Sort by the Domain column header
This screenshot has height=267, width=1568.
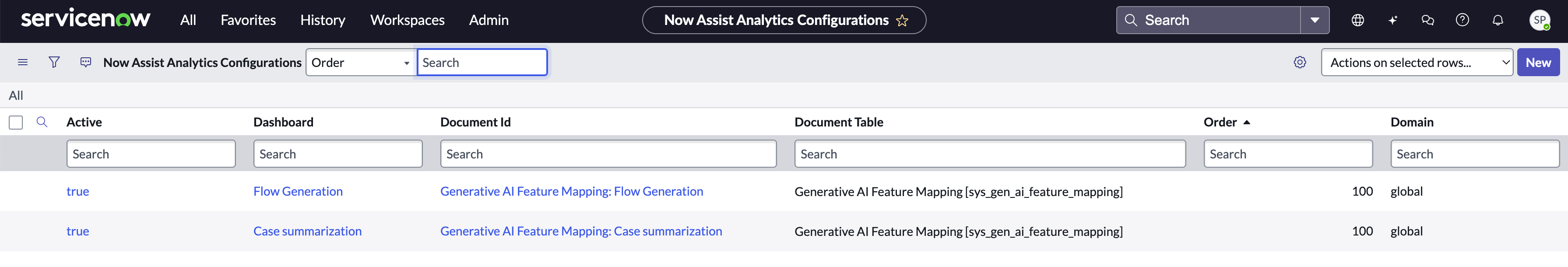coord(1412,122)
